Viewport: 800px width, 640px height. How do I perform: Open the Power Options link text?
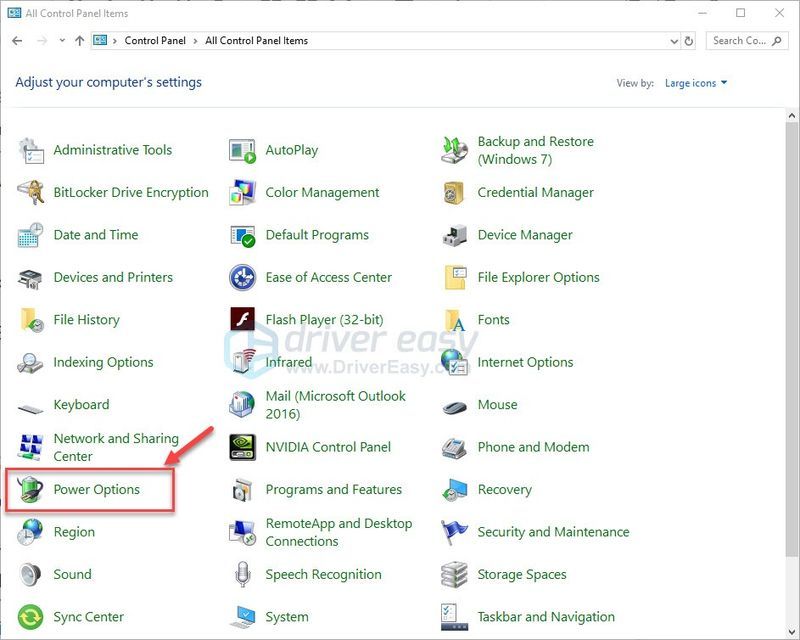coord(96,489)
